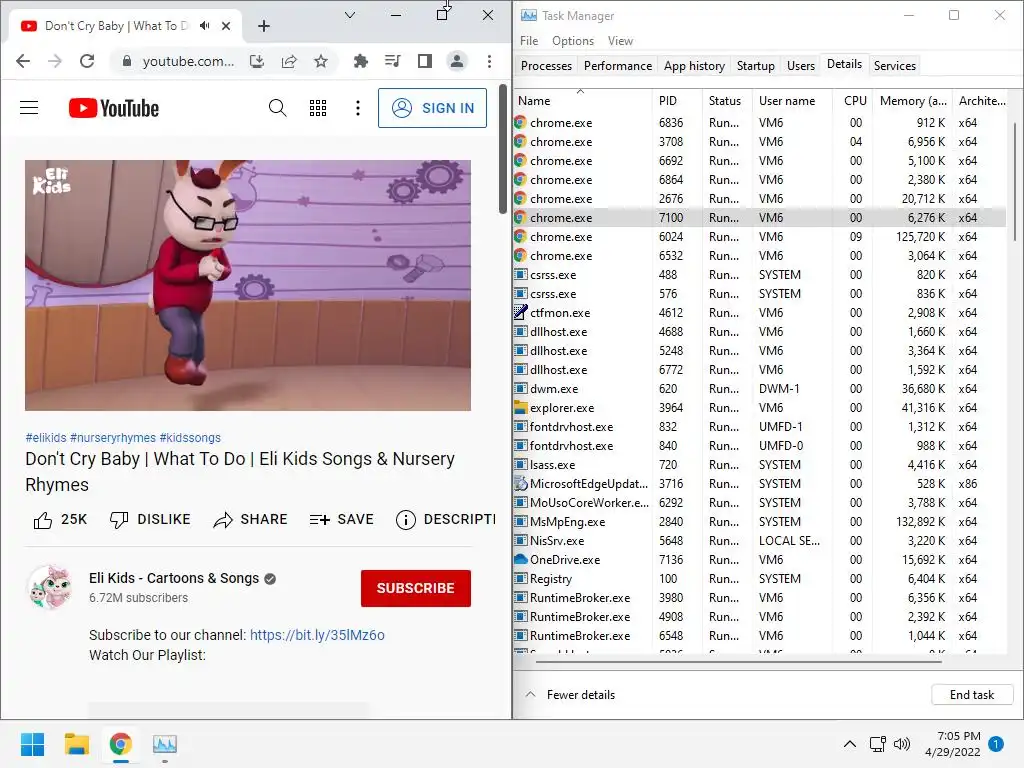Click the #kidssongs hashtag
Viewport: 1024px width, 768px height.
point(190,438)
